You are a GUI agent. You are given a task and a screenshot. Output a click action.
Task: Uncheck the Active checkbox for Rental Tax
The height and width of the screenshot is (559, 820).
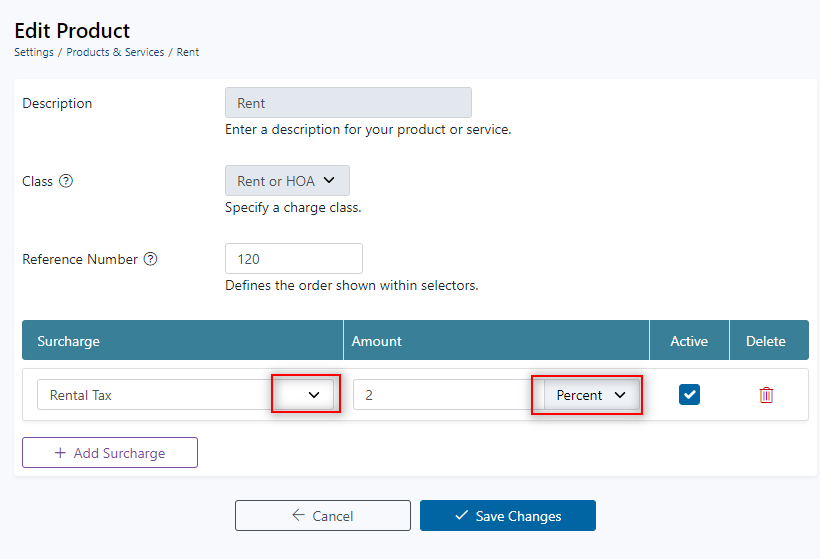point(689,395)
